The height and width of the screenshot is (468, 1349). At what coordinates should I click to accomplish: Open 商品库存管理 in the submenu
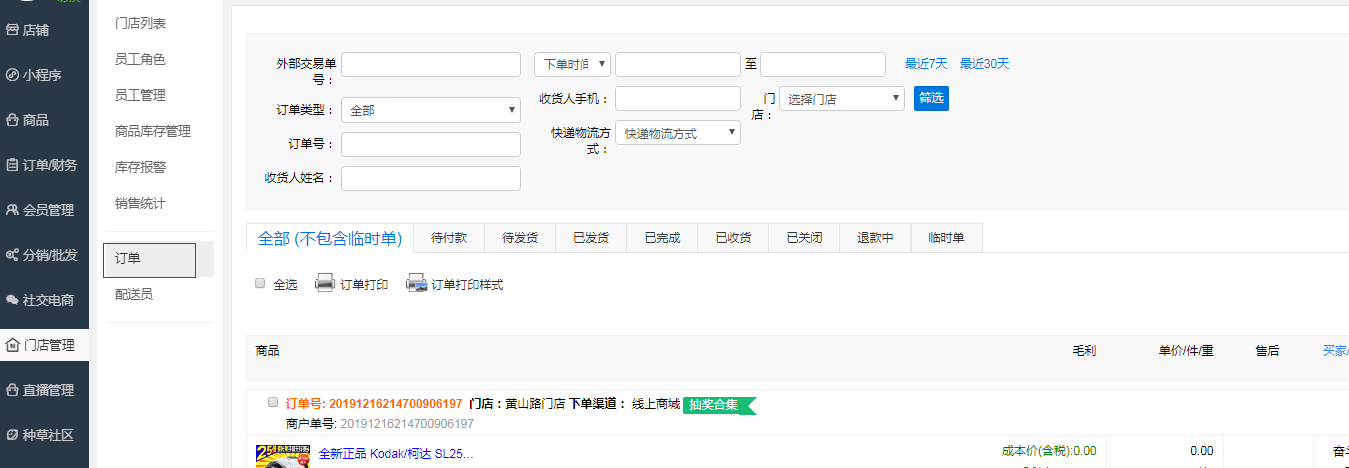[x=153, y=131]
